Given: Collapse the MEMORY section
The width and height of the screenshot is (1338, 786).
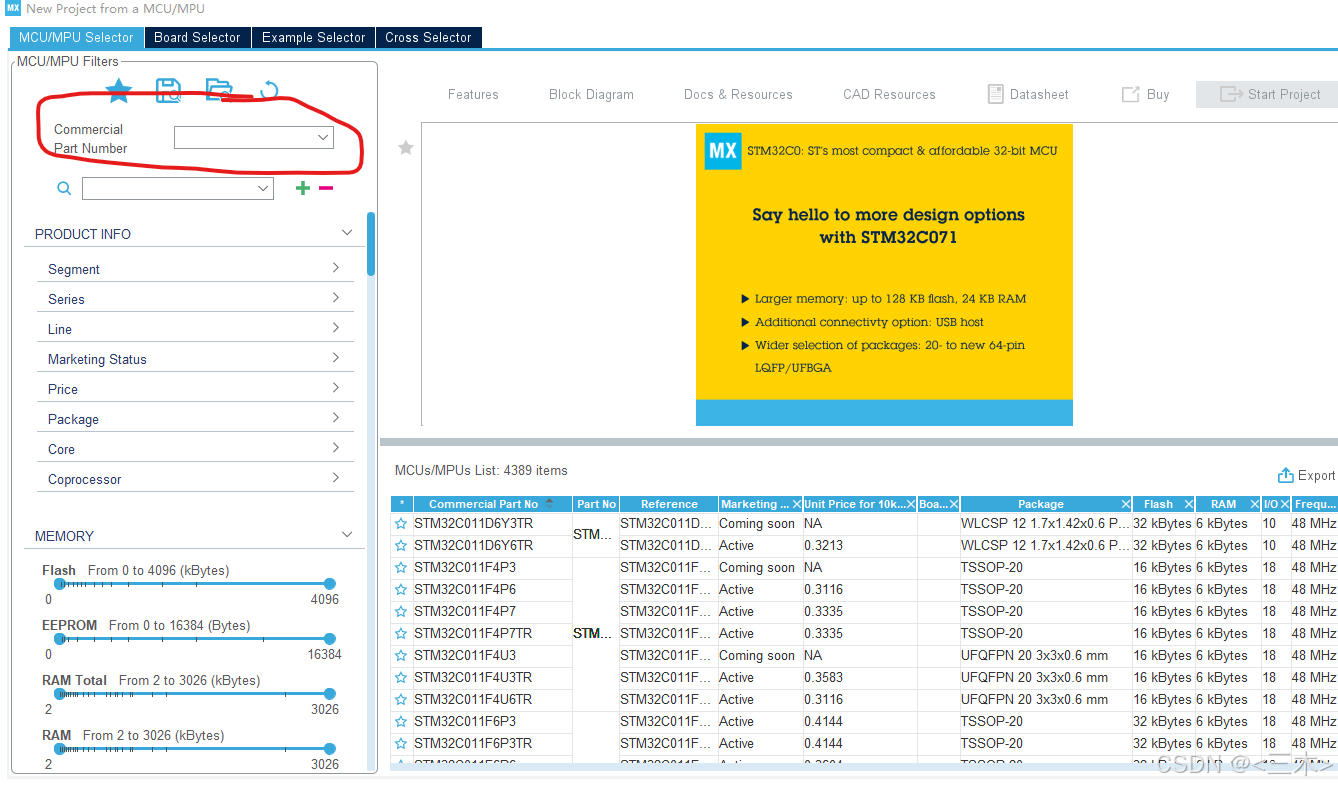Looking at the screenshot, I should coord(347,535).
